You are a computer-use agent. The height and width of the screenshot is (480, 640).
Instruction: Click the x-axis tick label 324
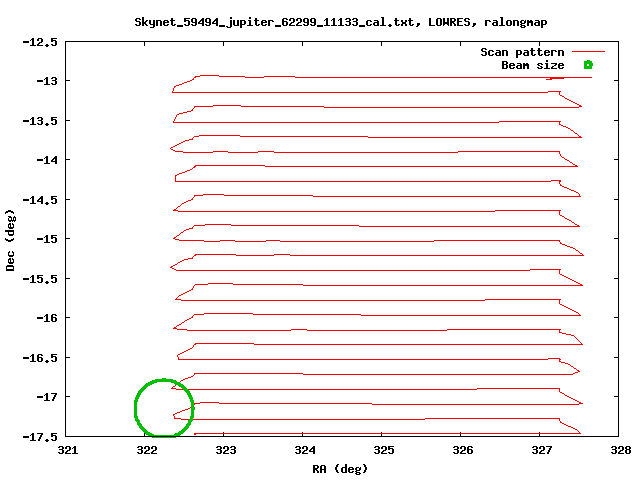click(x=305, y=450)
